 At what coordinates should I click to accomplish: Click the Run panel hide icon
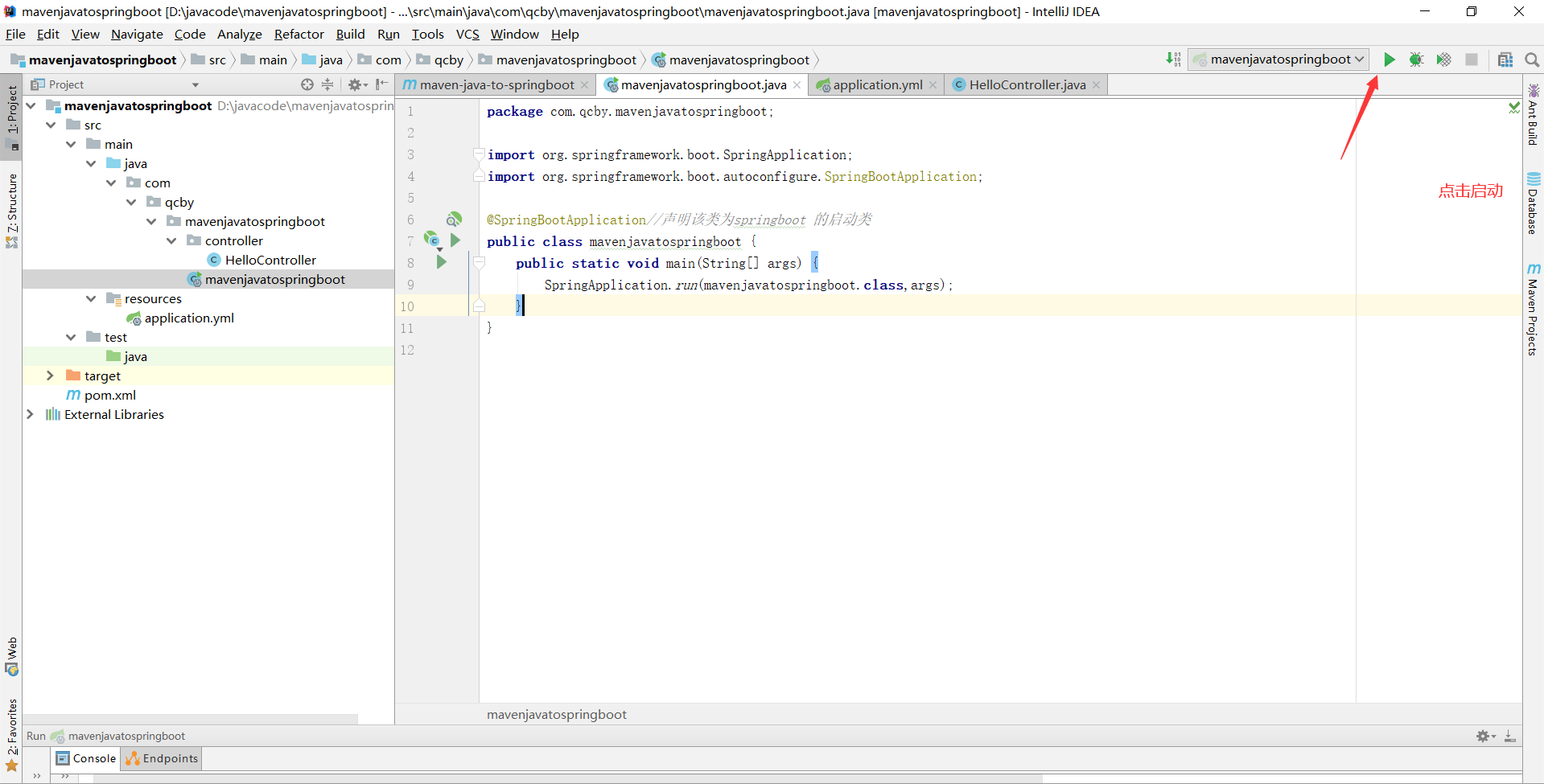pos(1510,736)
